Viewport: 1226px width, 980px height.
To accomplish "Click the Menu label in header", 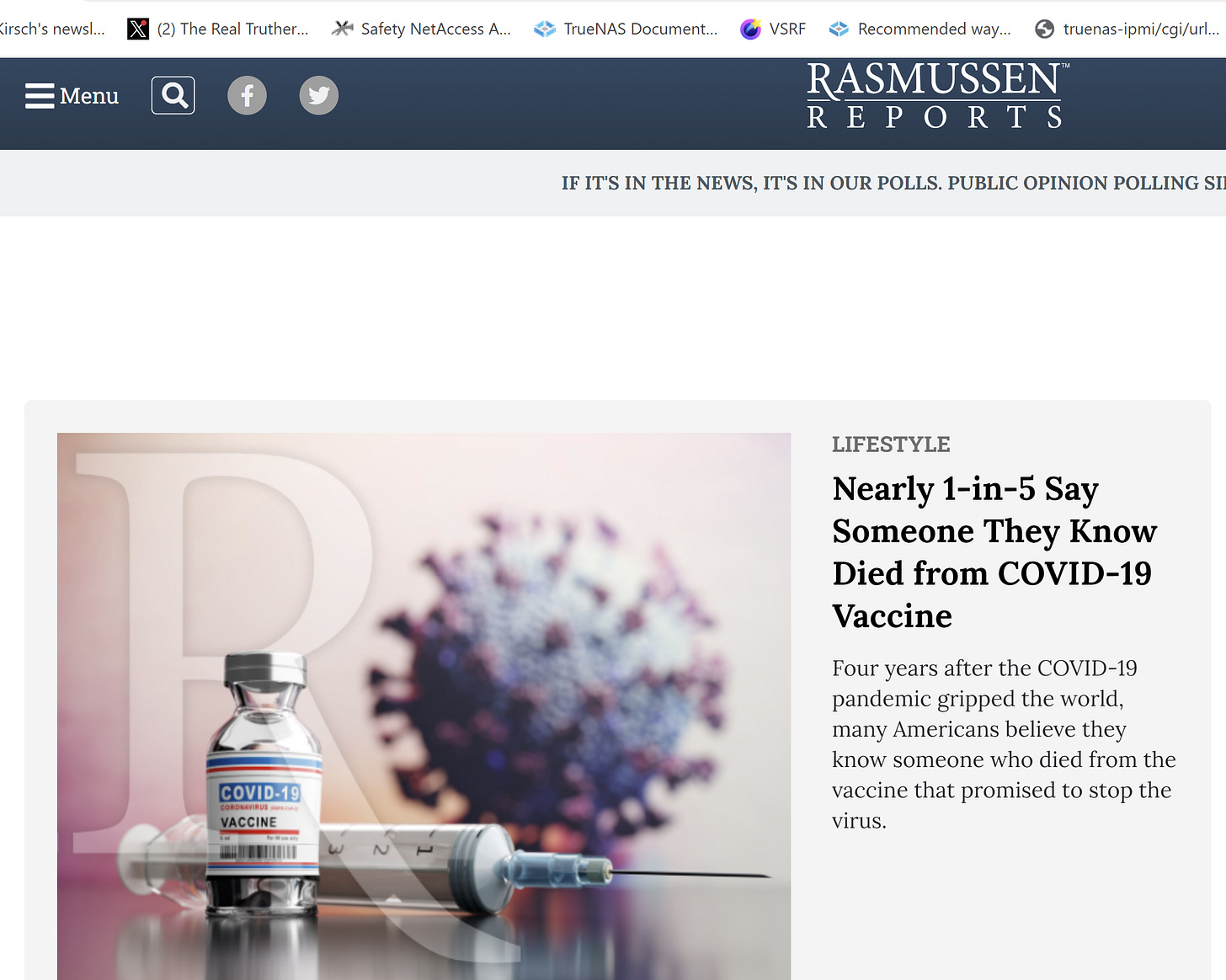I will point(89,96).
